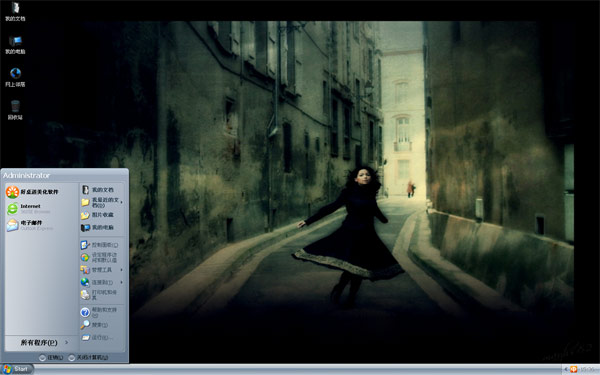This screenshot has width=600, height=375.
Task: Open Help and Support question-mark icon
Action: click(x=85, y=312)
